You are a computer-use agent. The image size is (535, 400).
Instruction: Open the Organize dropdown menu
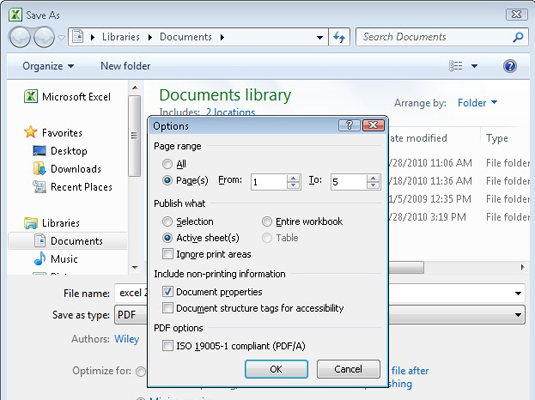click(x=48, y=66)
